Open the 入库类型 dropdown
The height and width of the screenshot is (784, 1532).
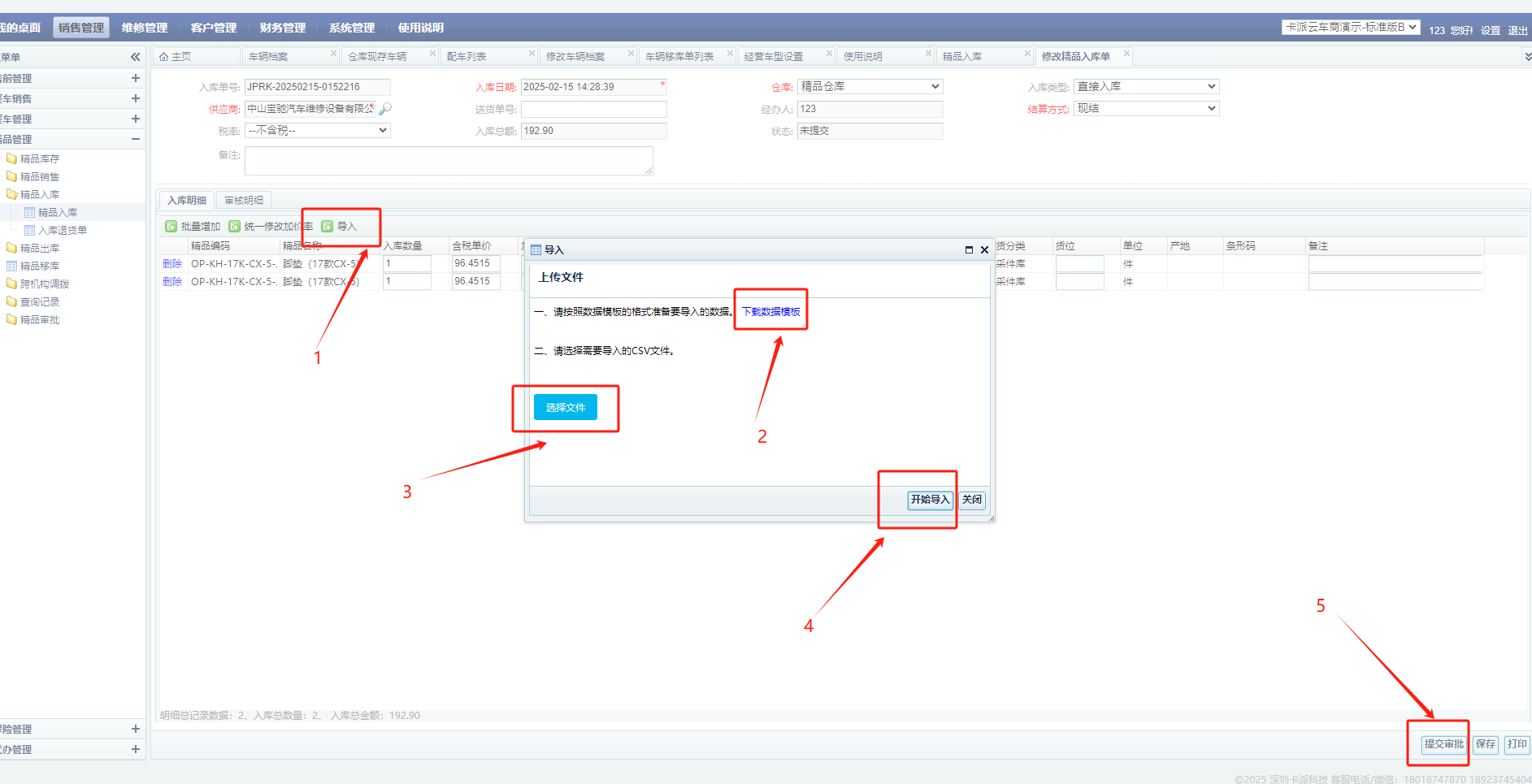coord(1146,87)
